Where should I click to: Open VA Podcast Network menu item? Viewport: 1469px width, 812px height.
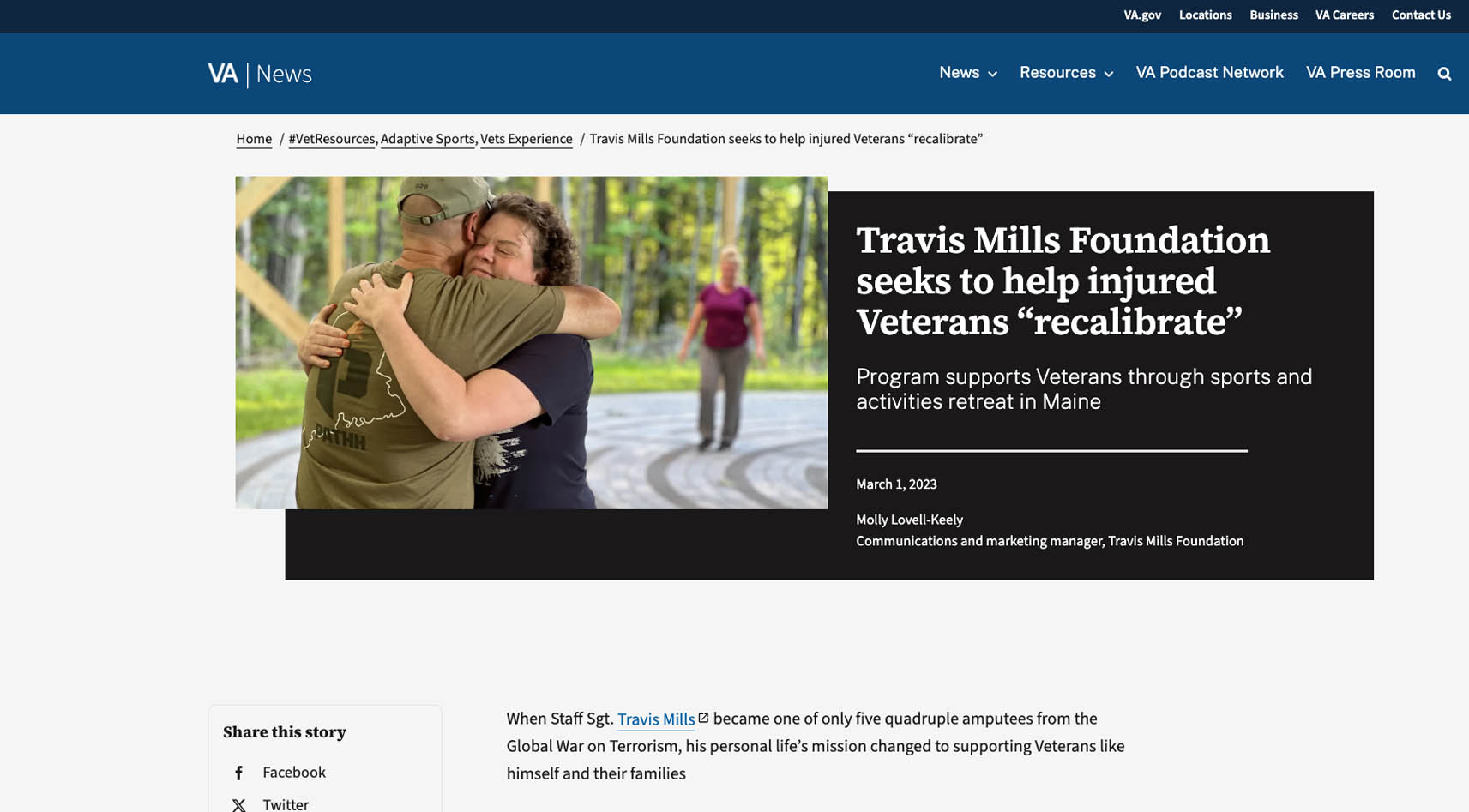point(1209,73)
